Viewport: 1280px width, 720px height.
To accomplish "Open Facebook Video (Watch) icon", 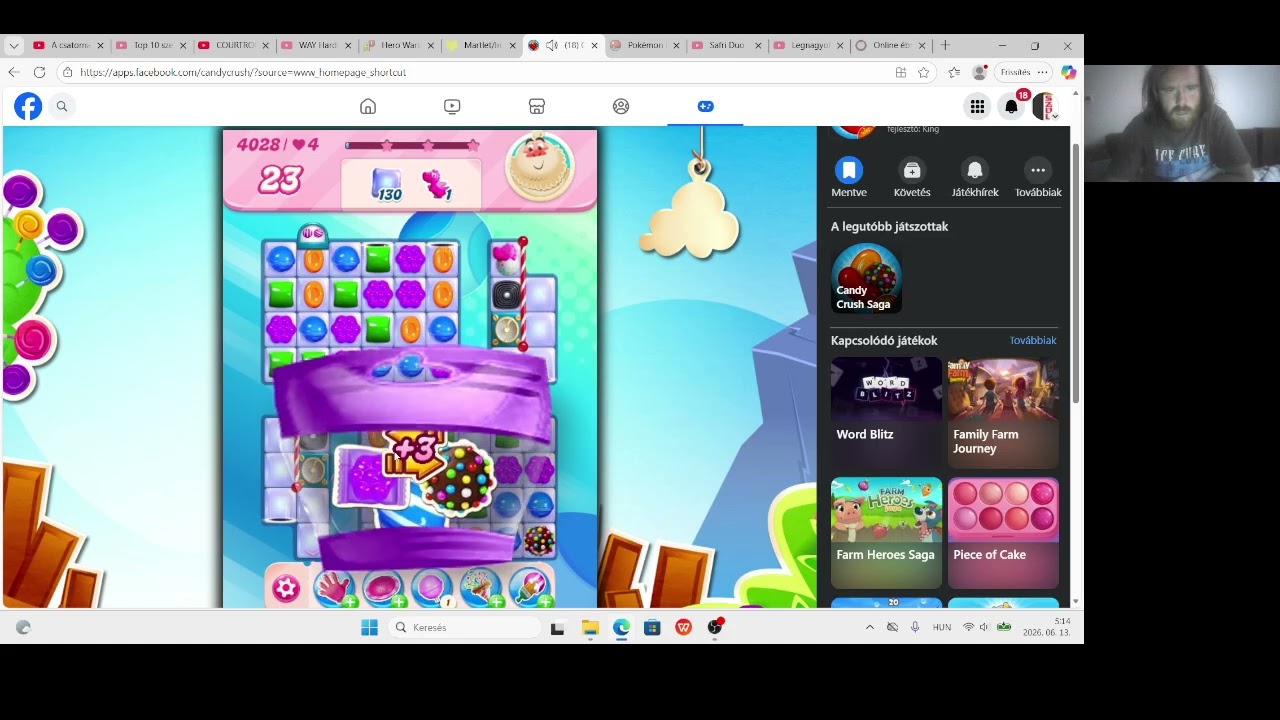I will point(452,106).
